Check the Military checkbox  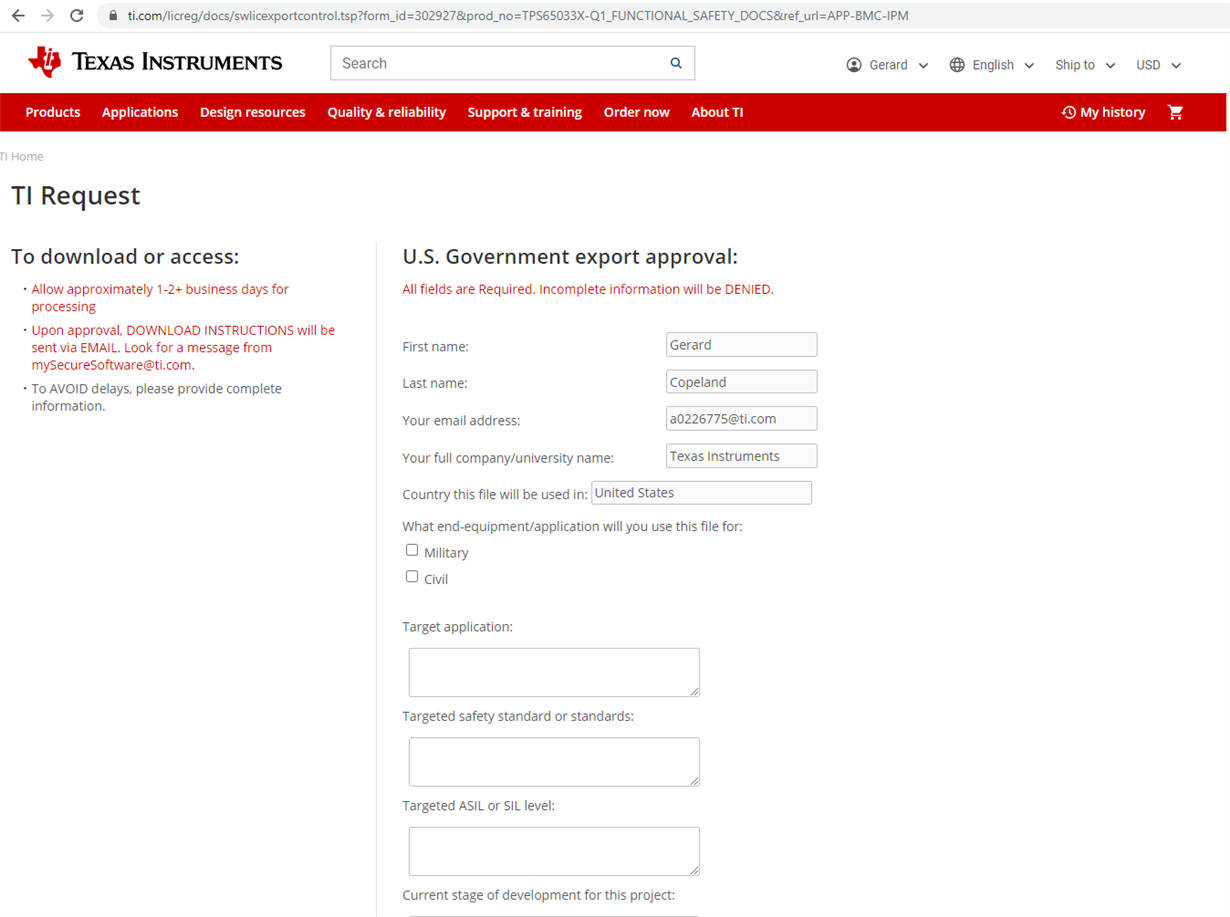pyautogui.click(x=412, y=550)
